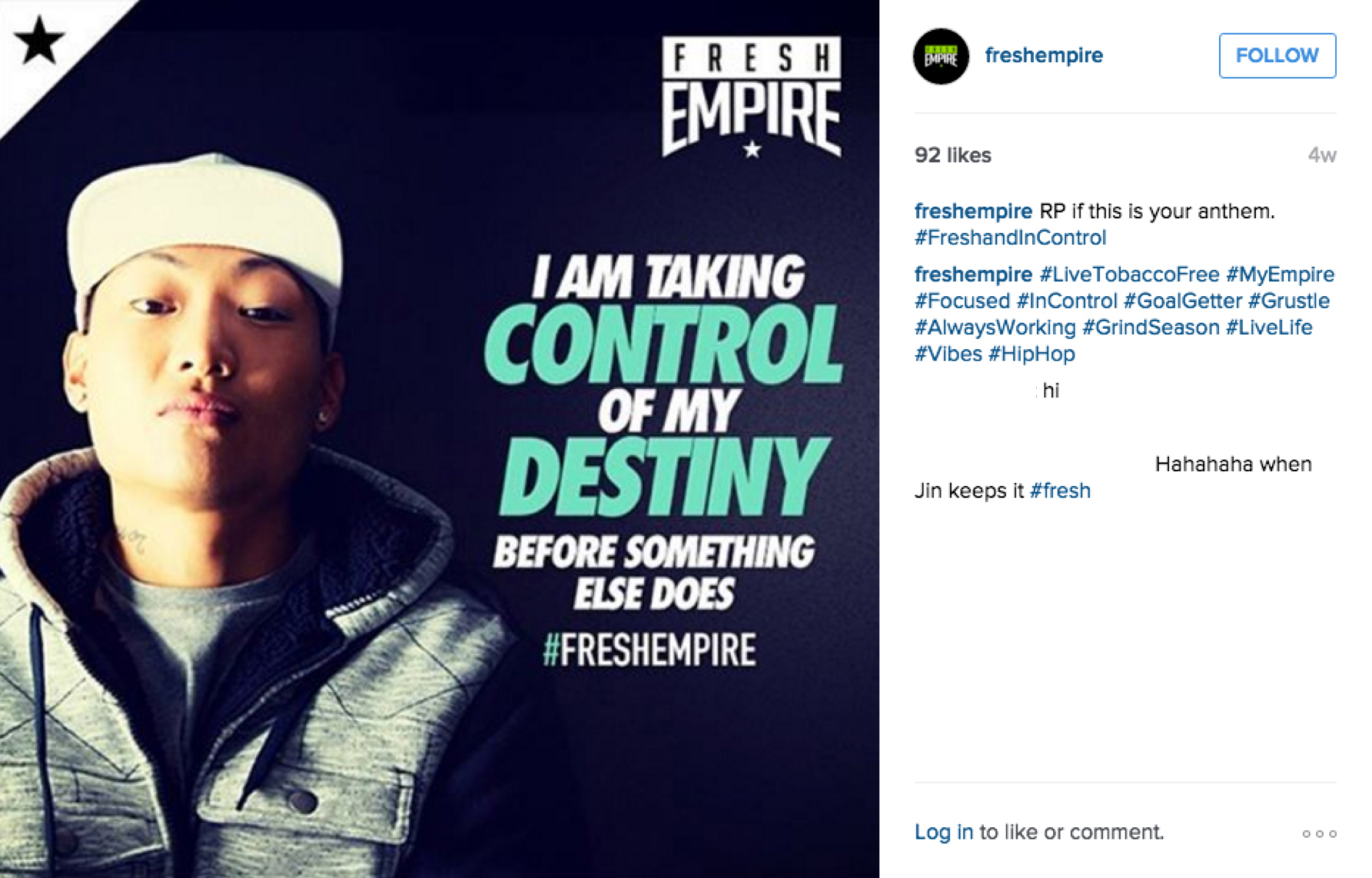Open the freshempire name in the caption

(973, 211)
